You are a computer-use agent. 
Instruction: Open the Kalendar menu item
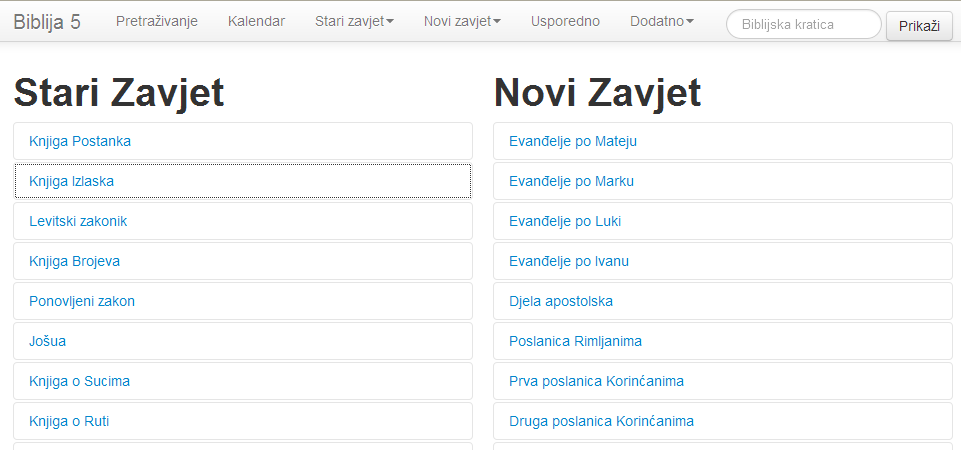pyautogui.click(x=256, y=22)
